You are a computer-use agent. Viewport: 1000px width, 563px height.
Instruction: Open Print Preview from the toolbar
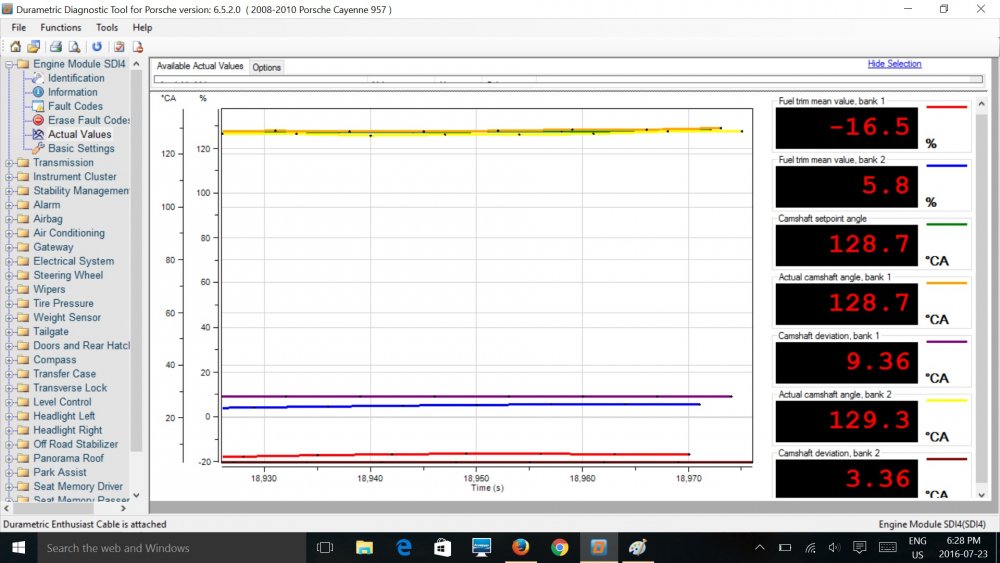(x=73, y=46)
